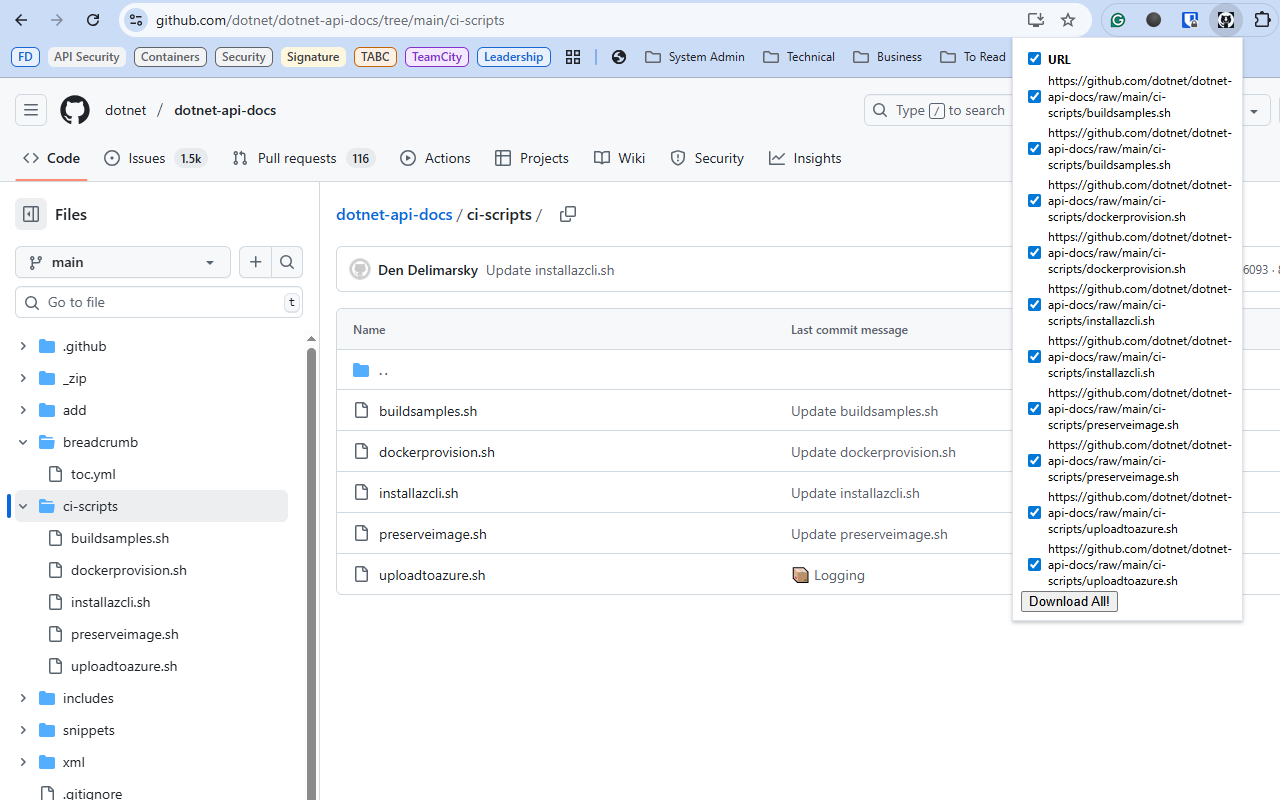
Task: Open GitHub hamburger navigation menu
Action: tap(31, 110)
